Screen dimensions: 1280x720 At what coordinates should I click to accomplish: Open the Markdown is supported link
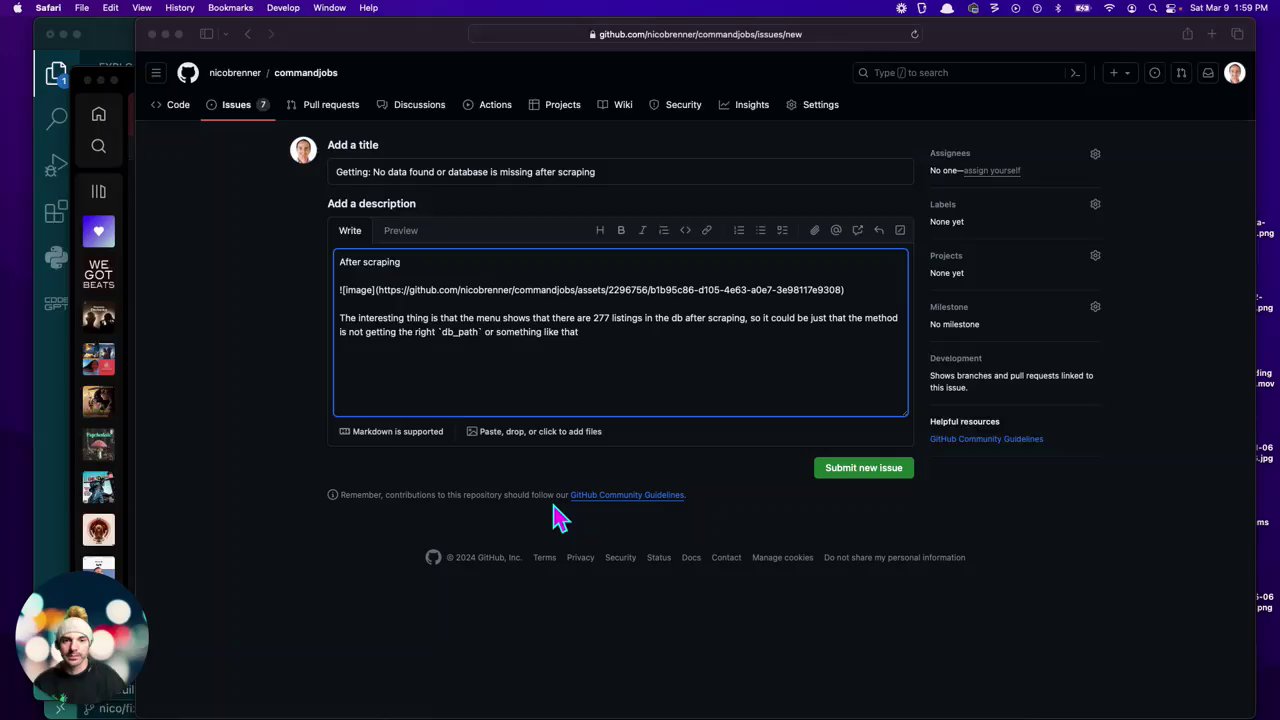[391, 432]
